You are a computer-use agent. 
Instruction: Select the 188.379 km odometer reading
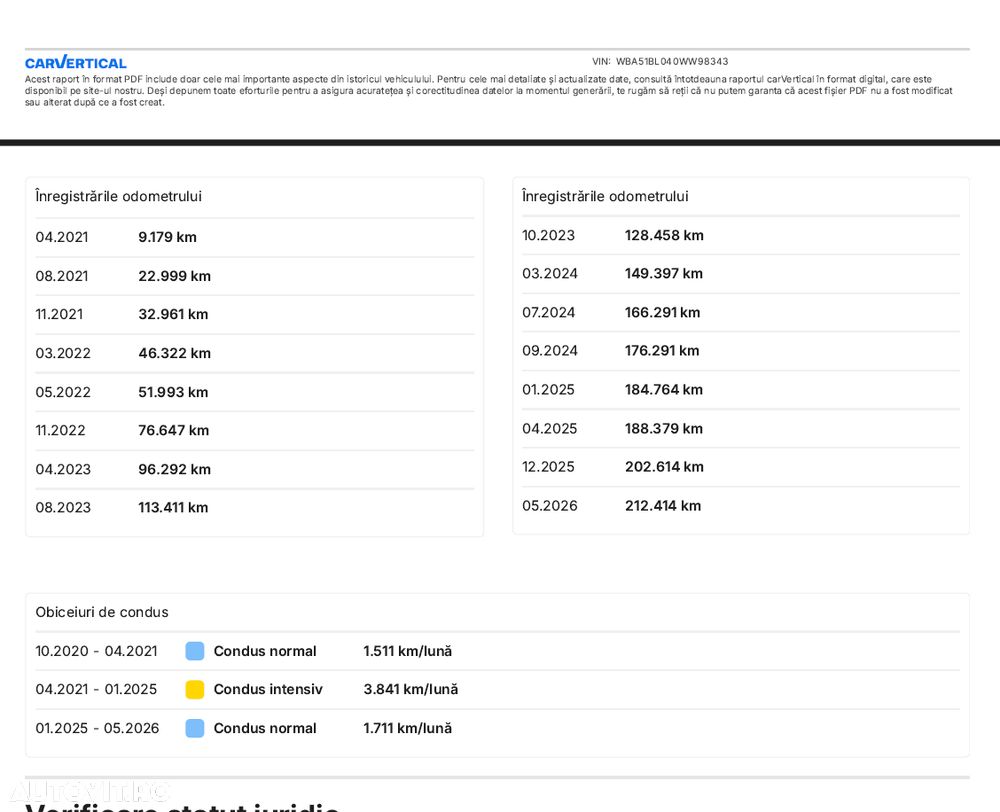pos(663,429)
